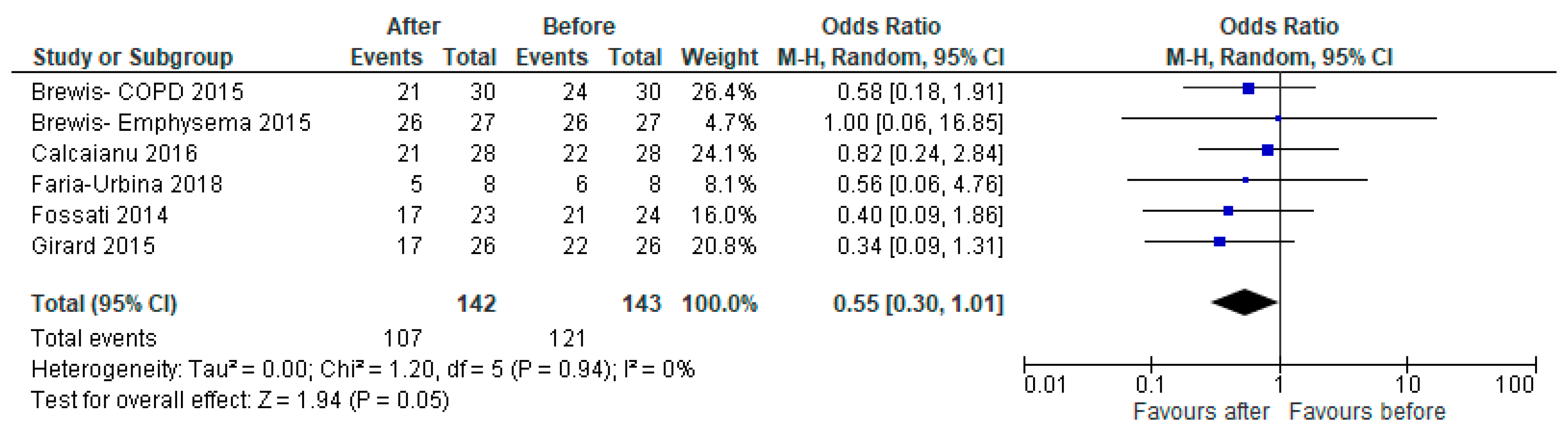Click the 0.01 tick label on the axis
The image size is (1568, 432).
click(x=1045, y=385)
